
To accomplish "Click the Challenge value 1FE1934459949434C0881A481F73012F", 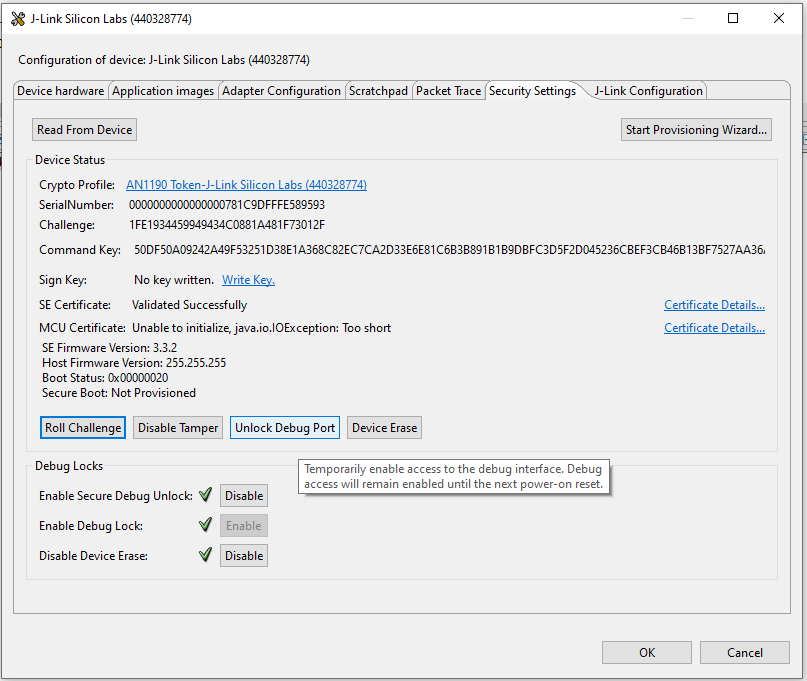I will click(x=227, y=225).
